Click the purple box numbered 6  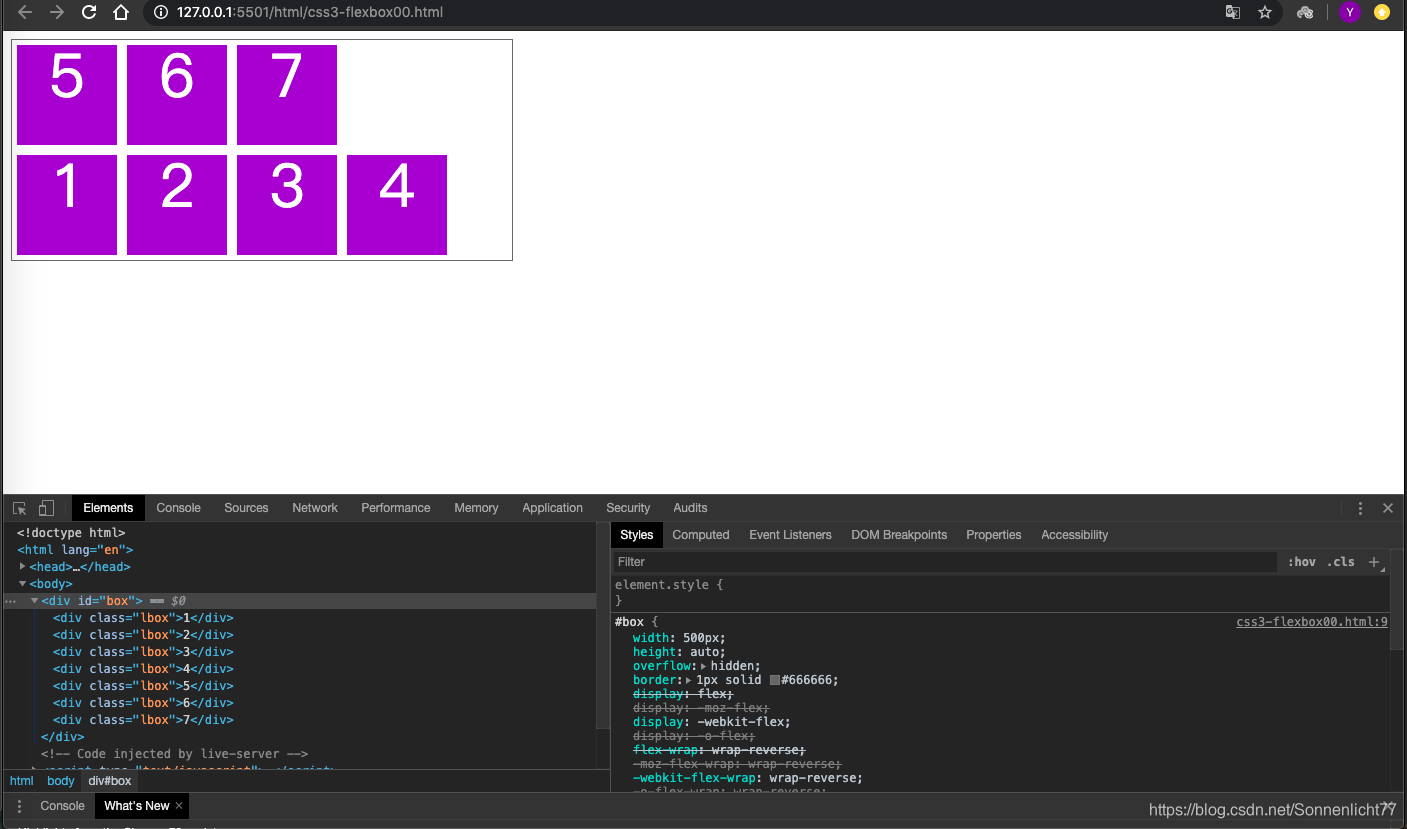(x=177, y=95)
